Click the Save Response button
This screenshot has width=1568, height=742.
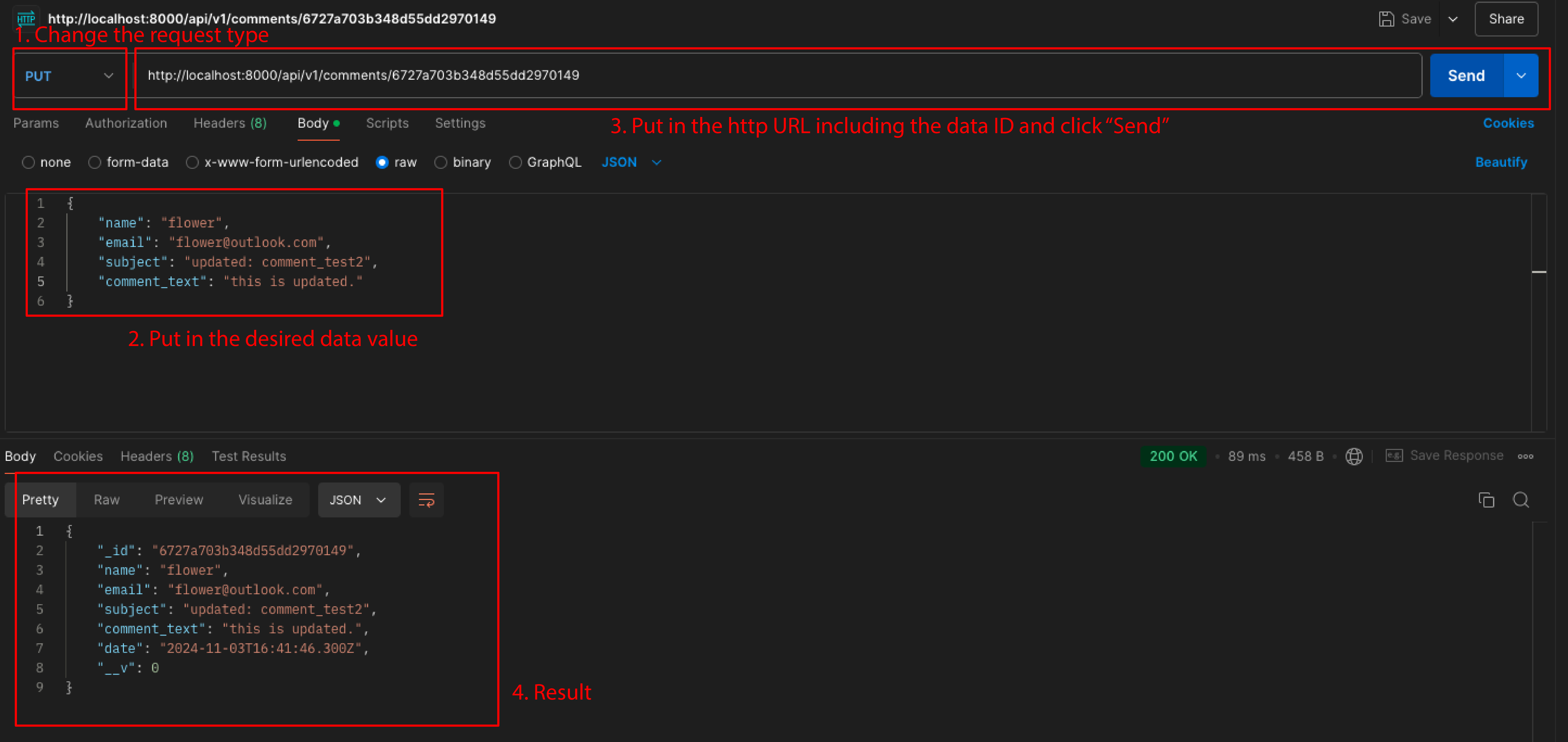1457,456
